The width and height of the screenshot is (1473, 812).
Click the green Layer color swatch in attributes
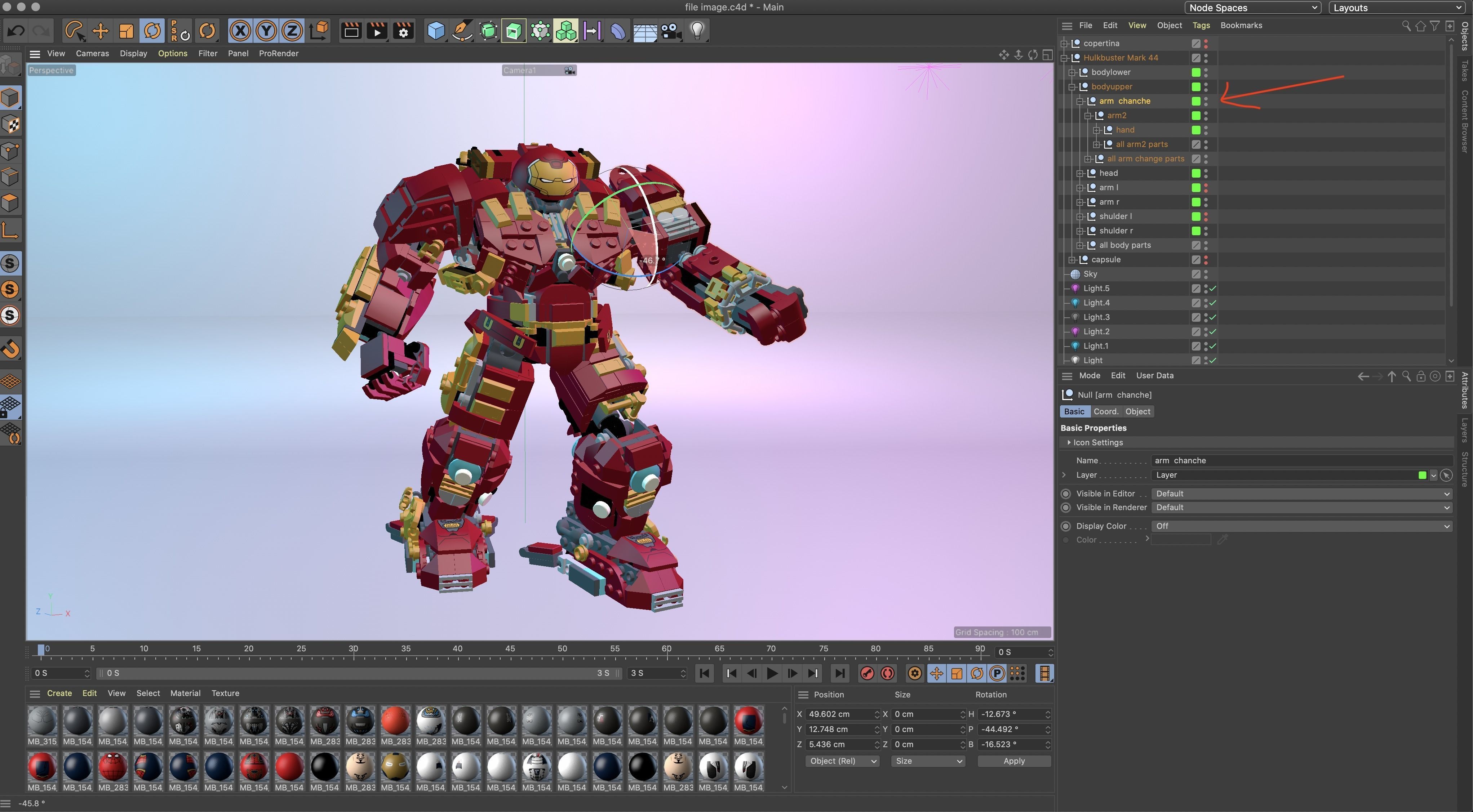[x=1422, y=476]
